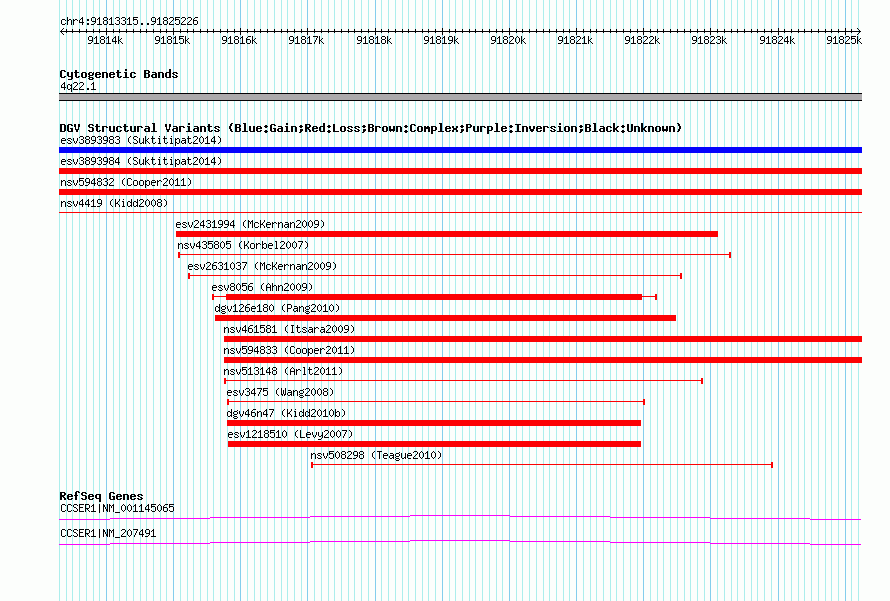Click the CCSER1|NM_001145065 gene label
890x601 pixels.
(x=117, y=508)
